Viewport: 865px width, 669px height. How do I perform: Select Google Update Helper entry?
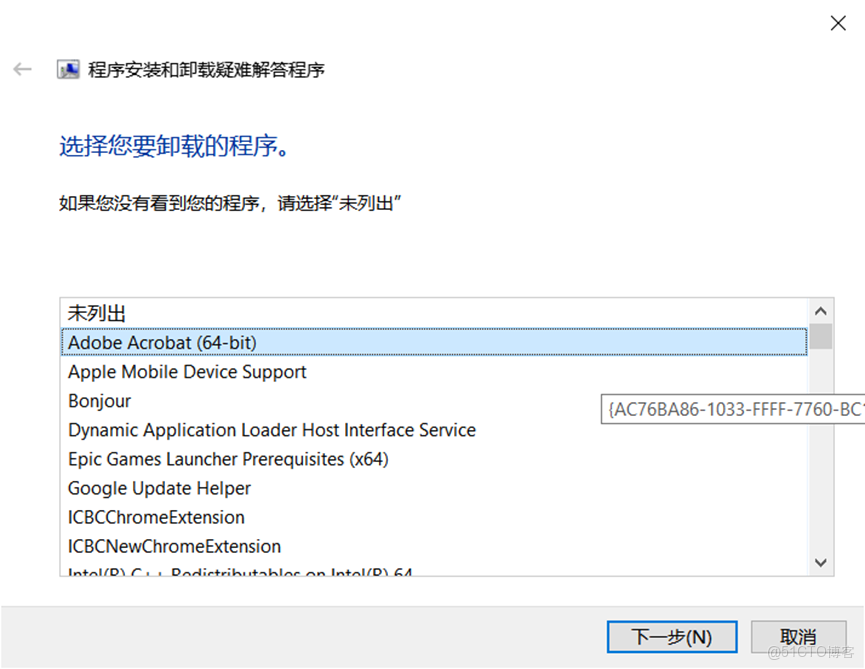click(159, 488)
